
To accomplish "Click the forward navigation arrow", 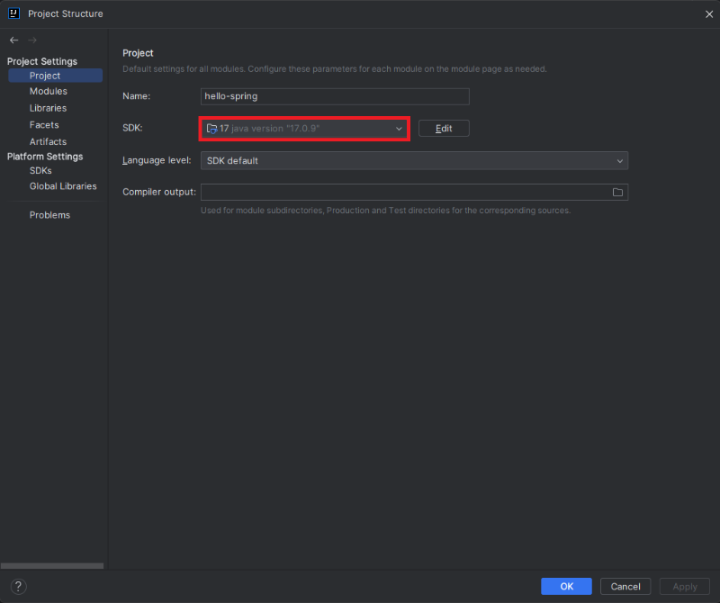I will [x=32, y=40].
